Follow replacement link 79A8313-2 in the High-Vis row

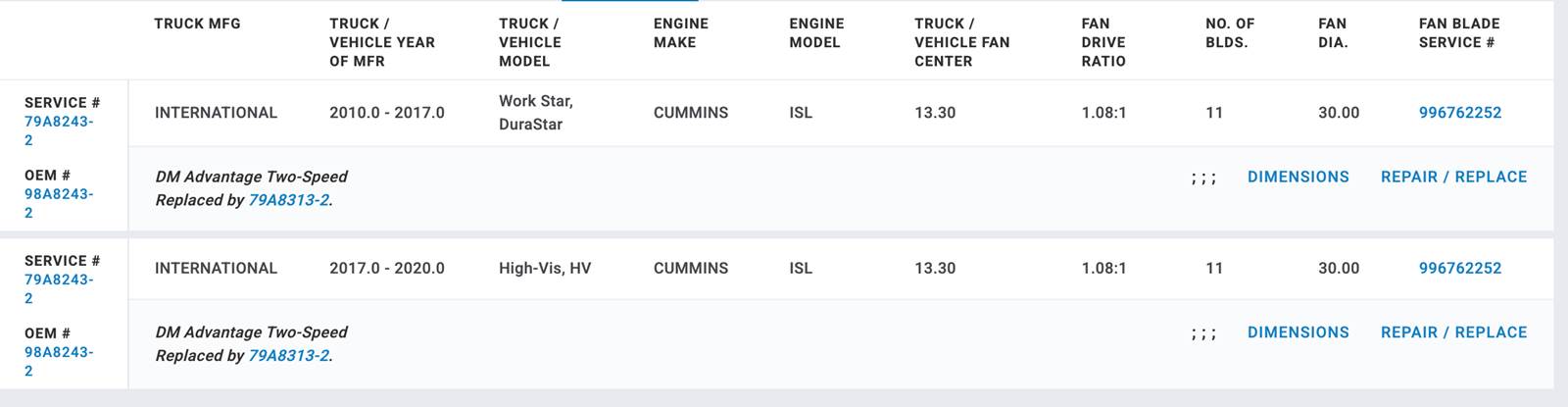click(x=288, y=356)
